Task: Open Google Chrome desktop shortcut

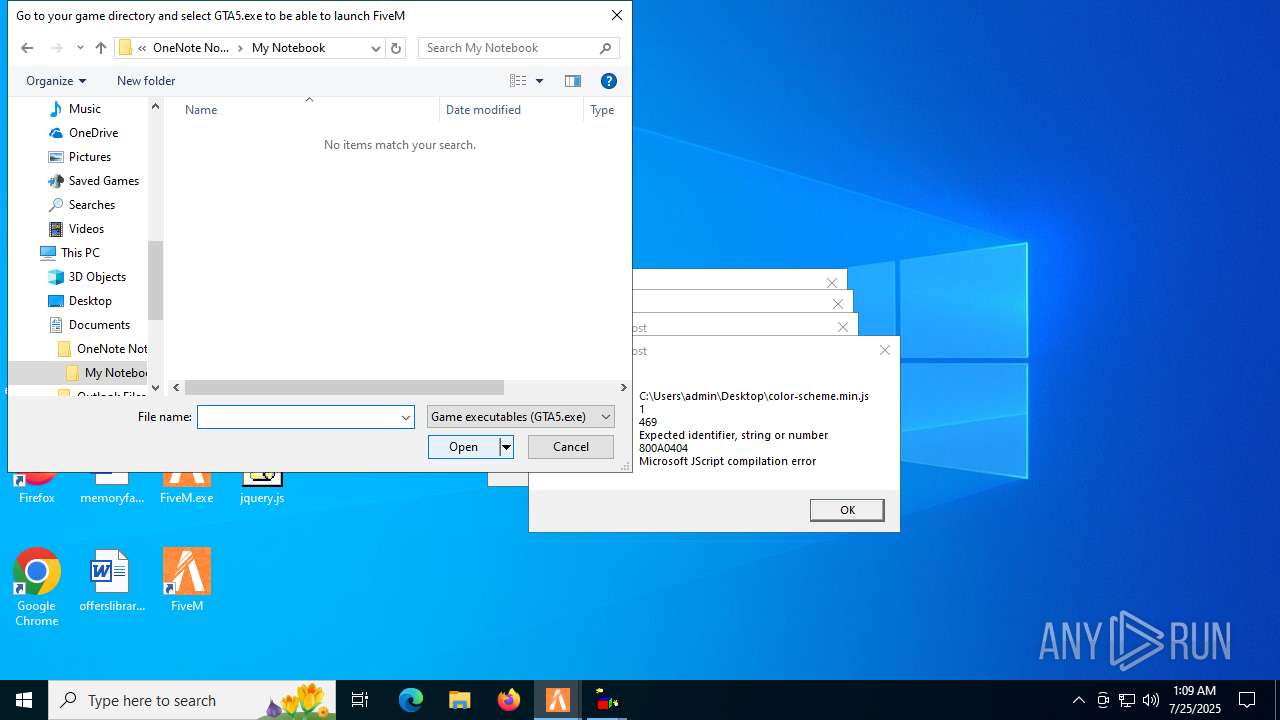Action: (37, 588)
